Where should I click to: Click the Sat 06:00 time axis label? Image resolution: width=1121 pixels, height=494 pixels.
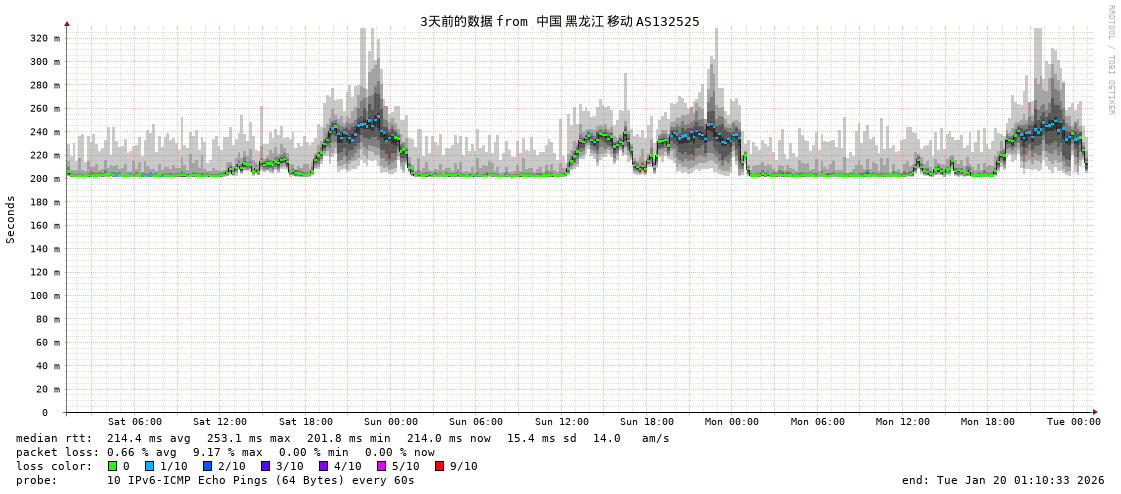(135, 422)
